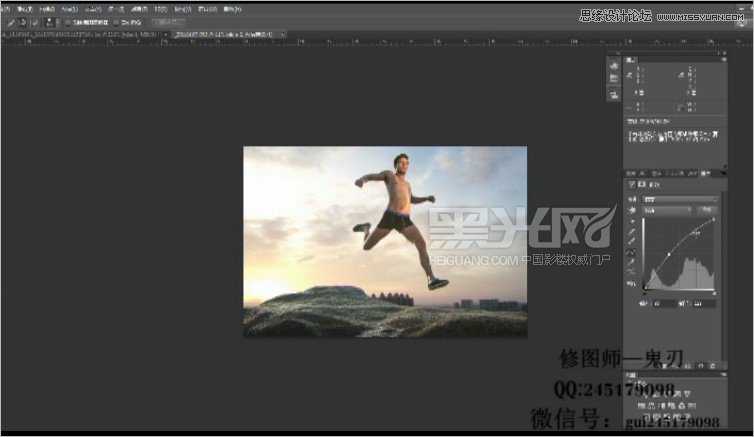Screen dimensions: 754x437
Task: Click the on-image adjustment hand tool in Curves
Action: [x=631, y=211]
